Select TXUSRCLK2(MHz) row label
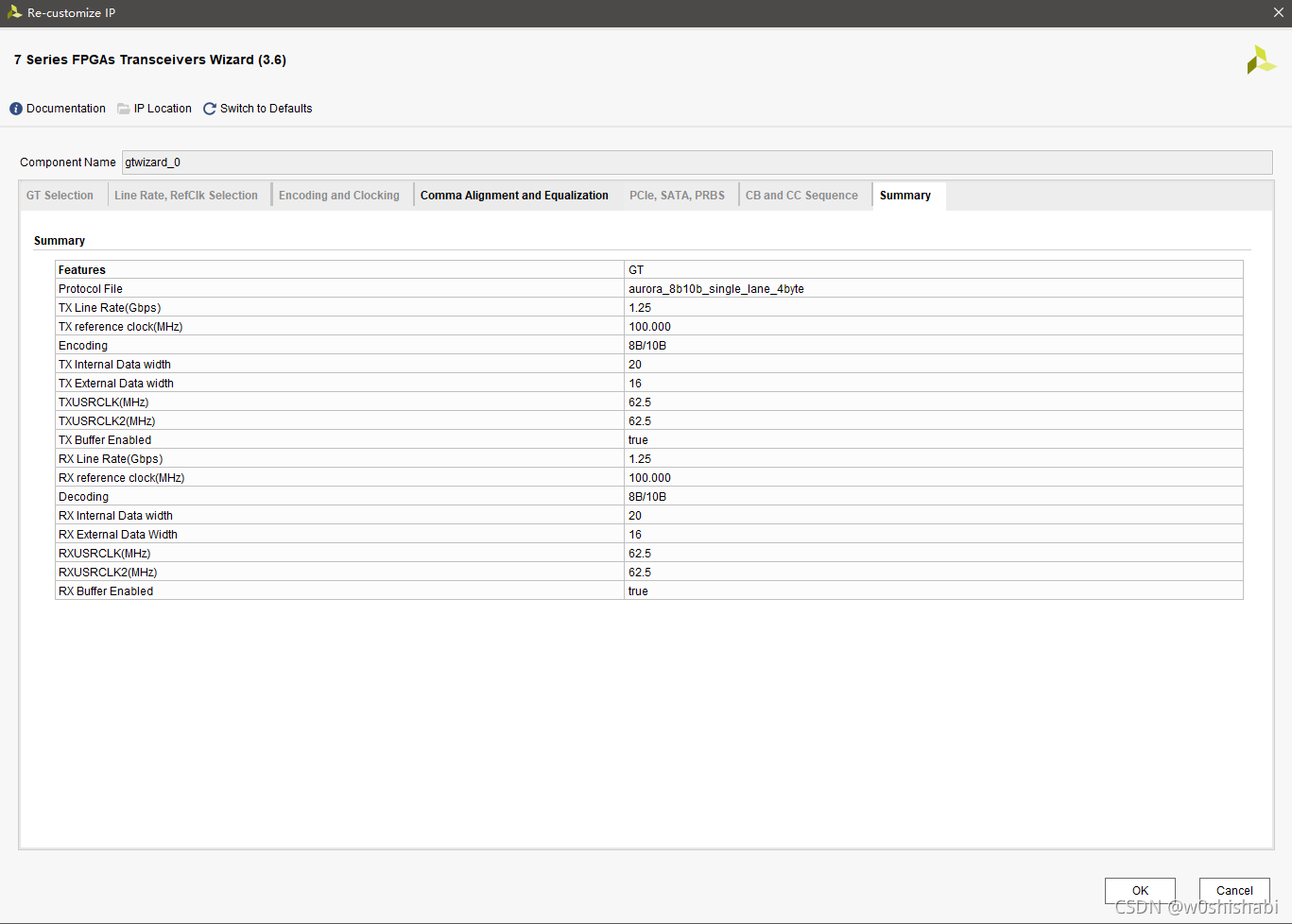The width and height of the screenshot is (1292, 924). click(x=107, y=421)
